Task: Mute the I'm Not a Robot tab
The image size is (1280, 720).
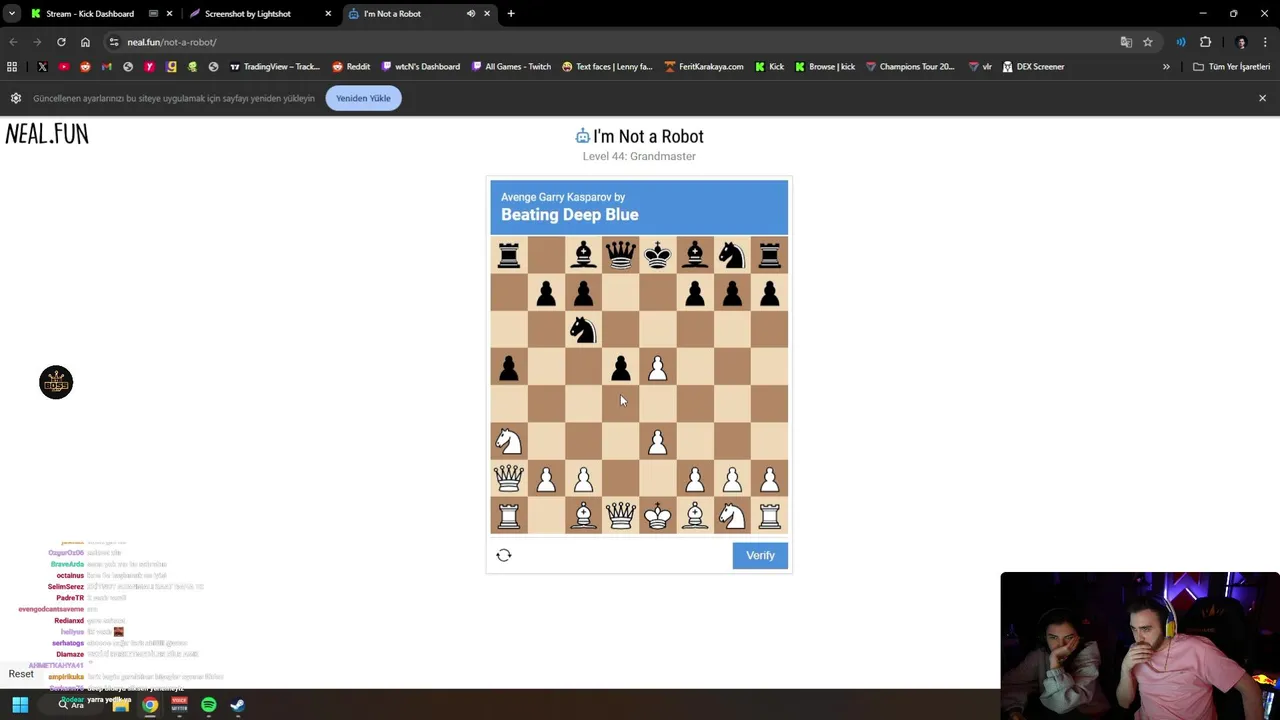Action: pos(471,14)
